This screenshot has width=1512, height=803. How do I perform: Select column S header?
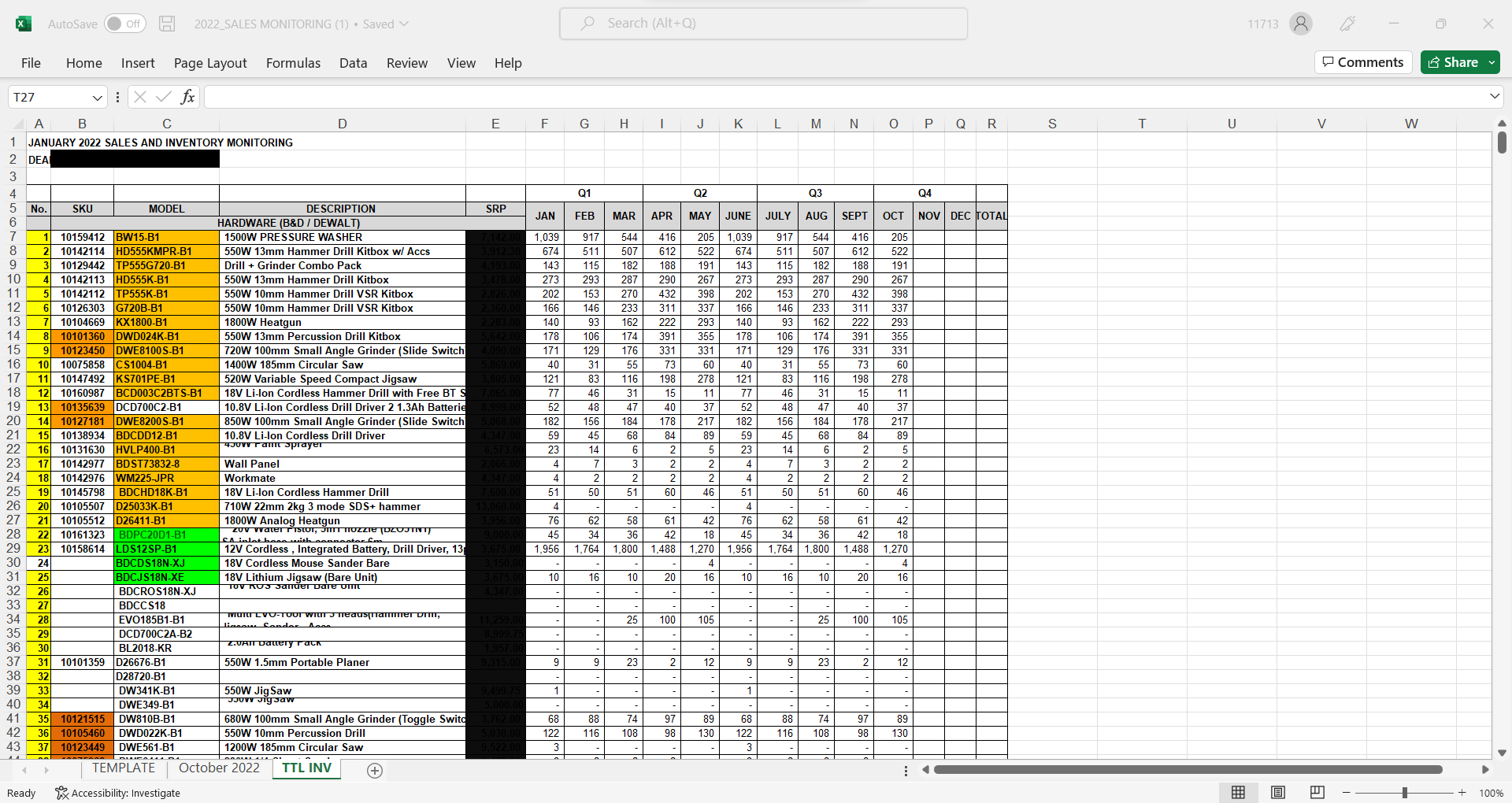(x=1052, y=124)
